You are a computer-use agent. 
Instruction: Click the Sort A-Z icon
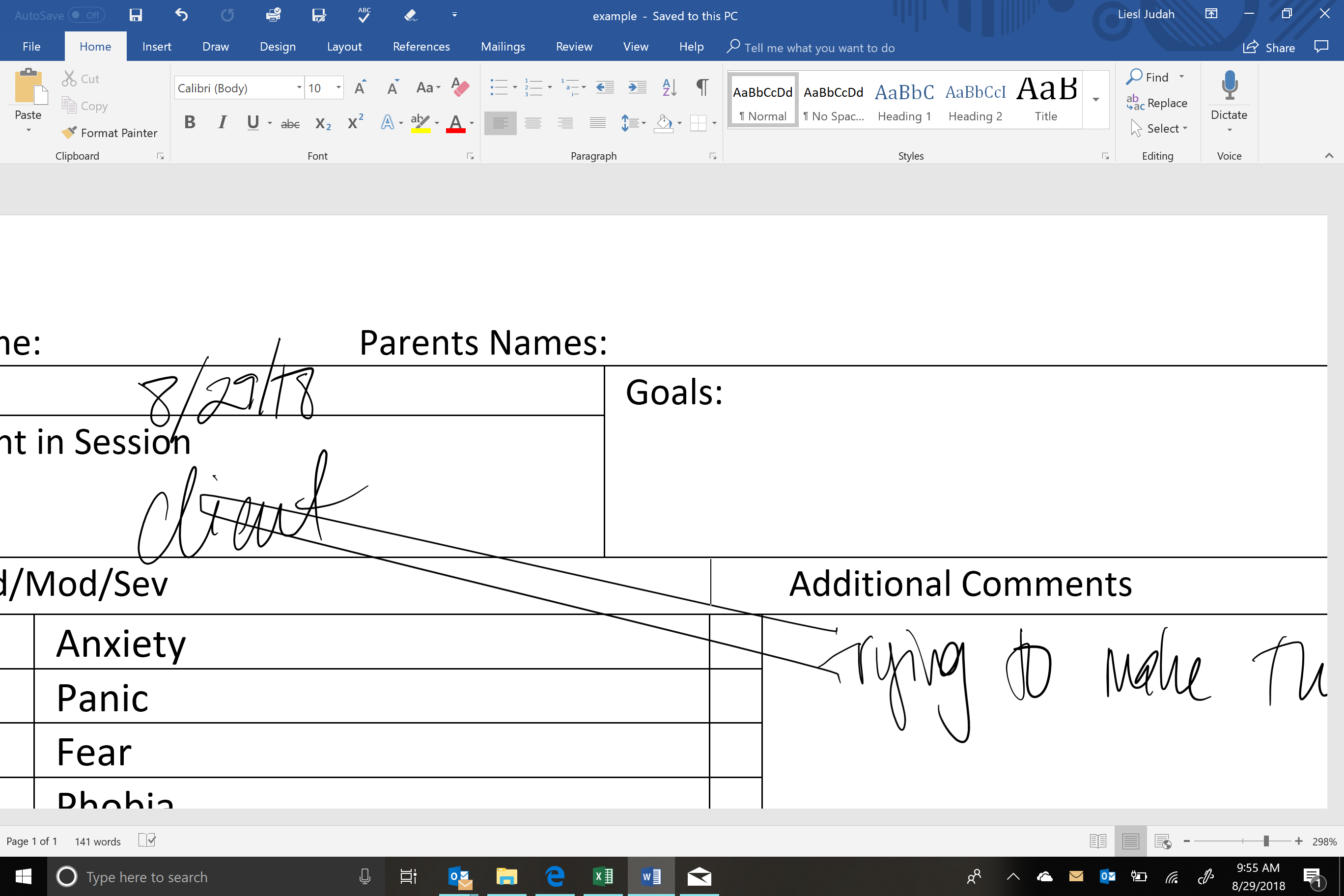pyautogui.click(x=669, y=87)
